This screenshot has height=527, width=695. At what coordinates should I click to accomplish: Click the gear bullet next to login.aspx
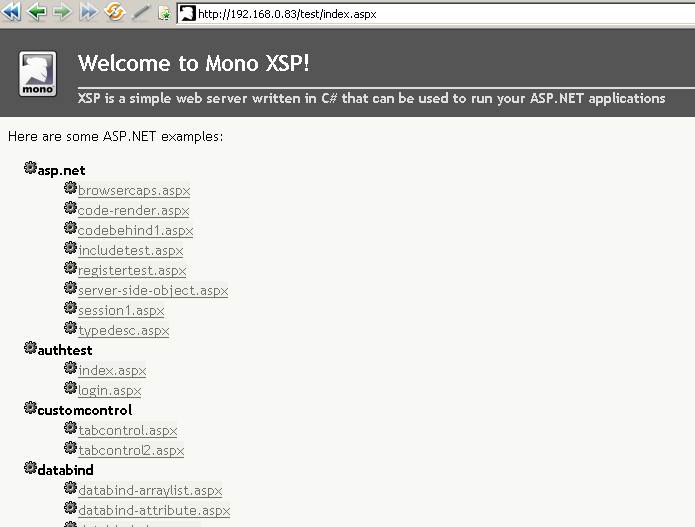(70, 388)
